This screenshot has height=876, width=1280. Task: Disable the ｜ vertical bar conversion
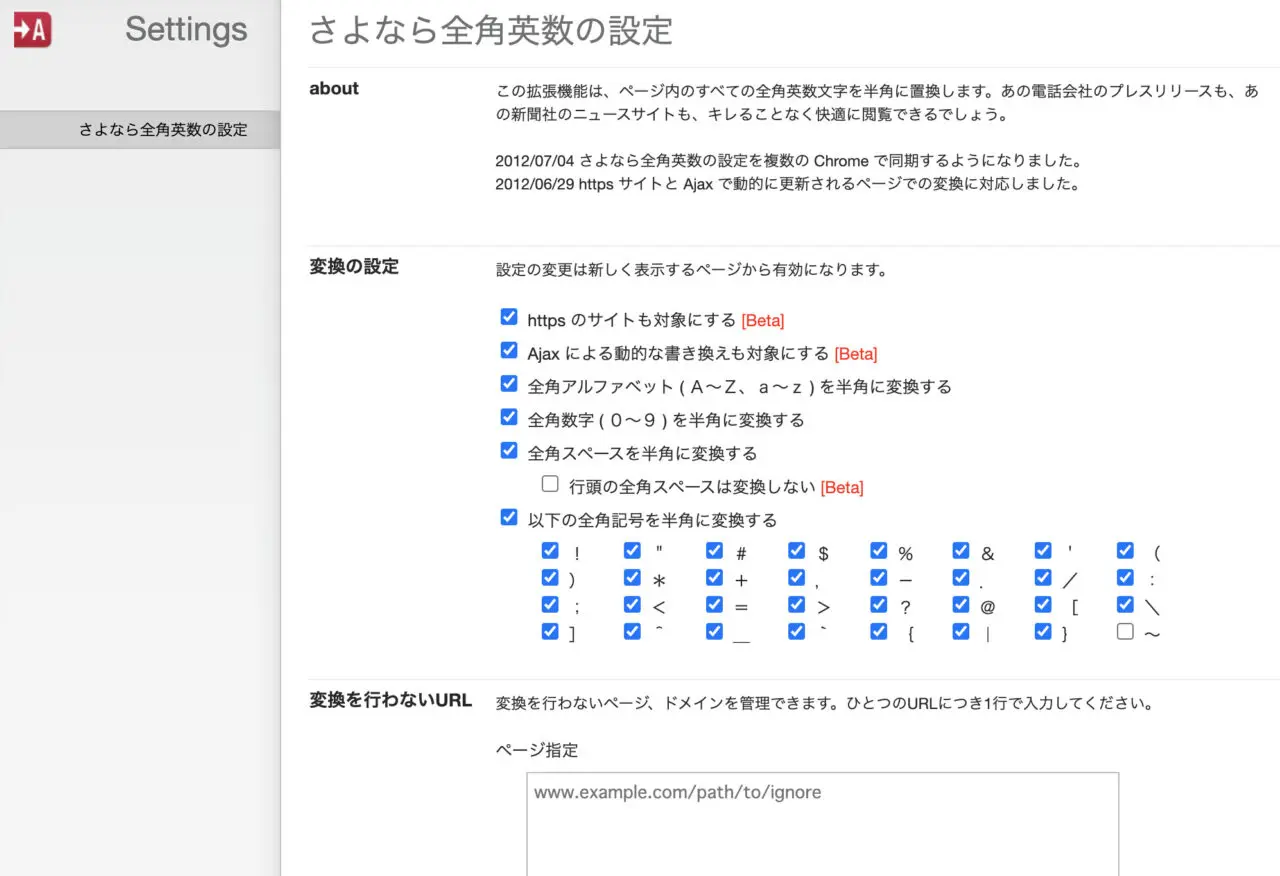pyautogui.click(x=961, y=631)
